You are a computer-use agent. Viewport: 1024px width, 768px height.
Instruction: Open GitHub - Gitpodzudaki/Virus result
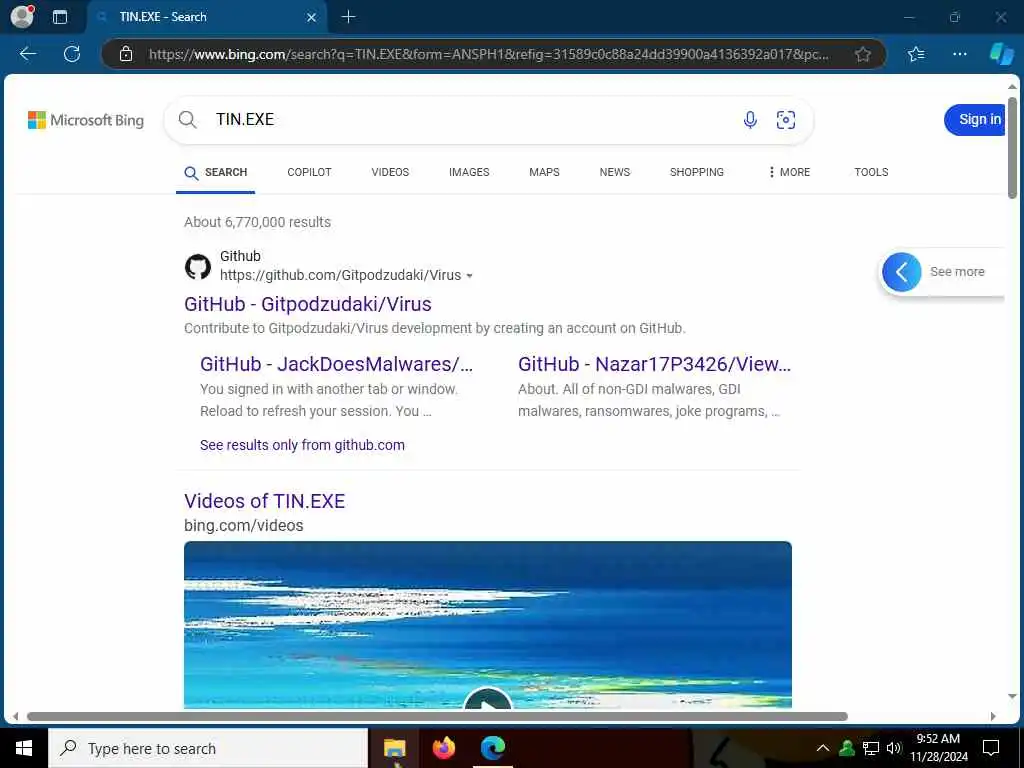(x=308, y=304)
